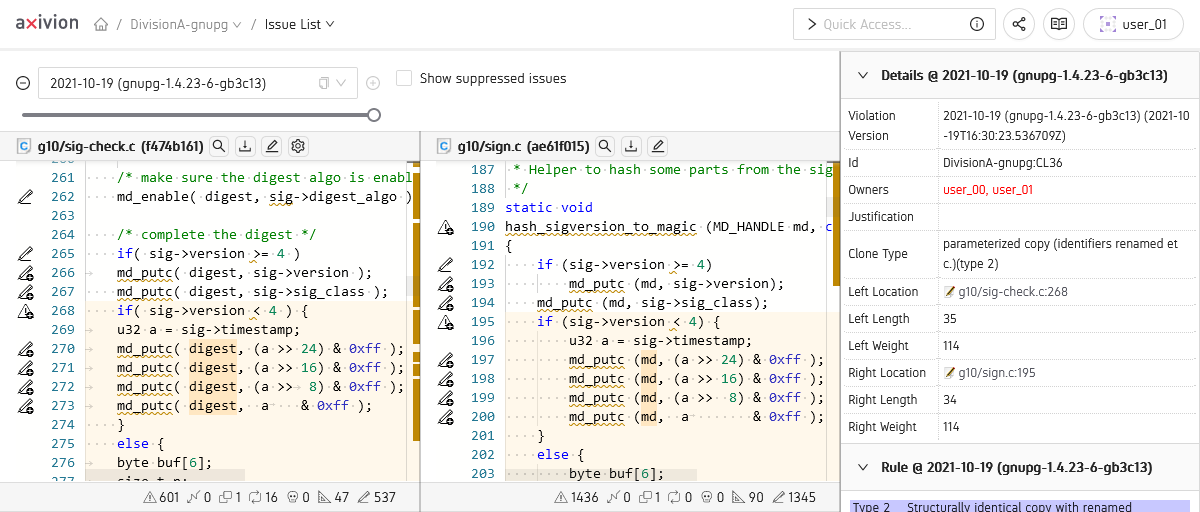
Task: Go to the Axivion home icon
Action: [101, 25]
